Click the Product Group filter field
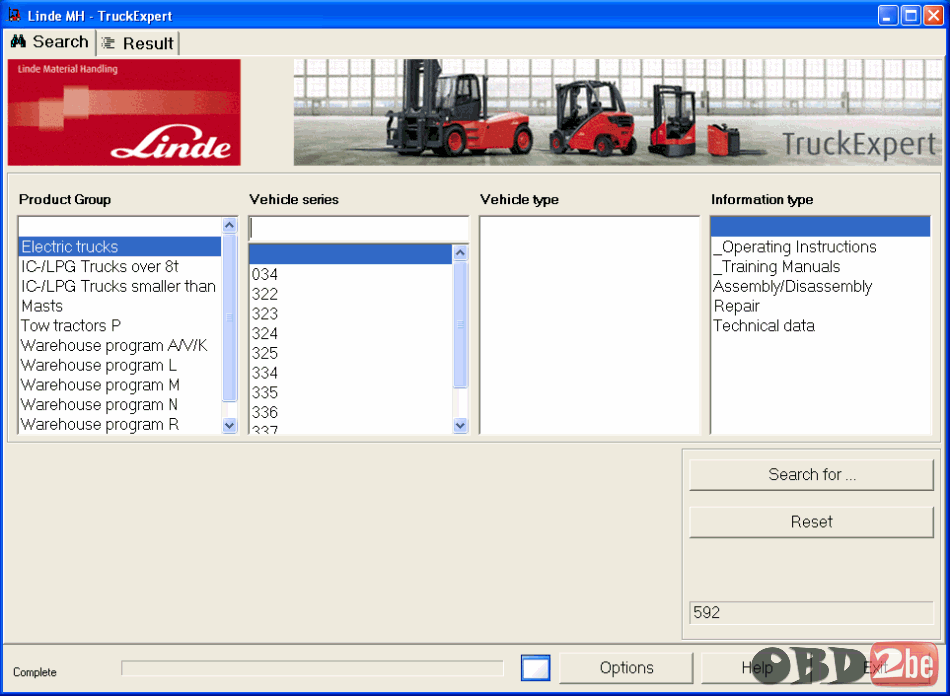 (120, 226)
